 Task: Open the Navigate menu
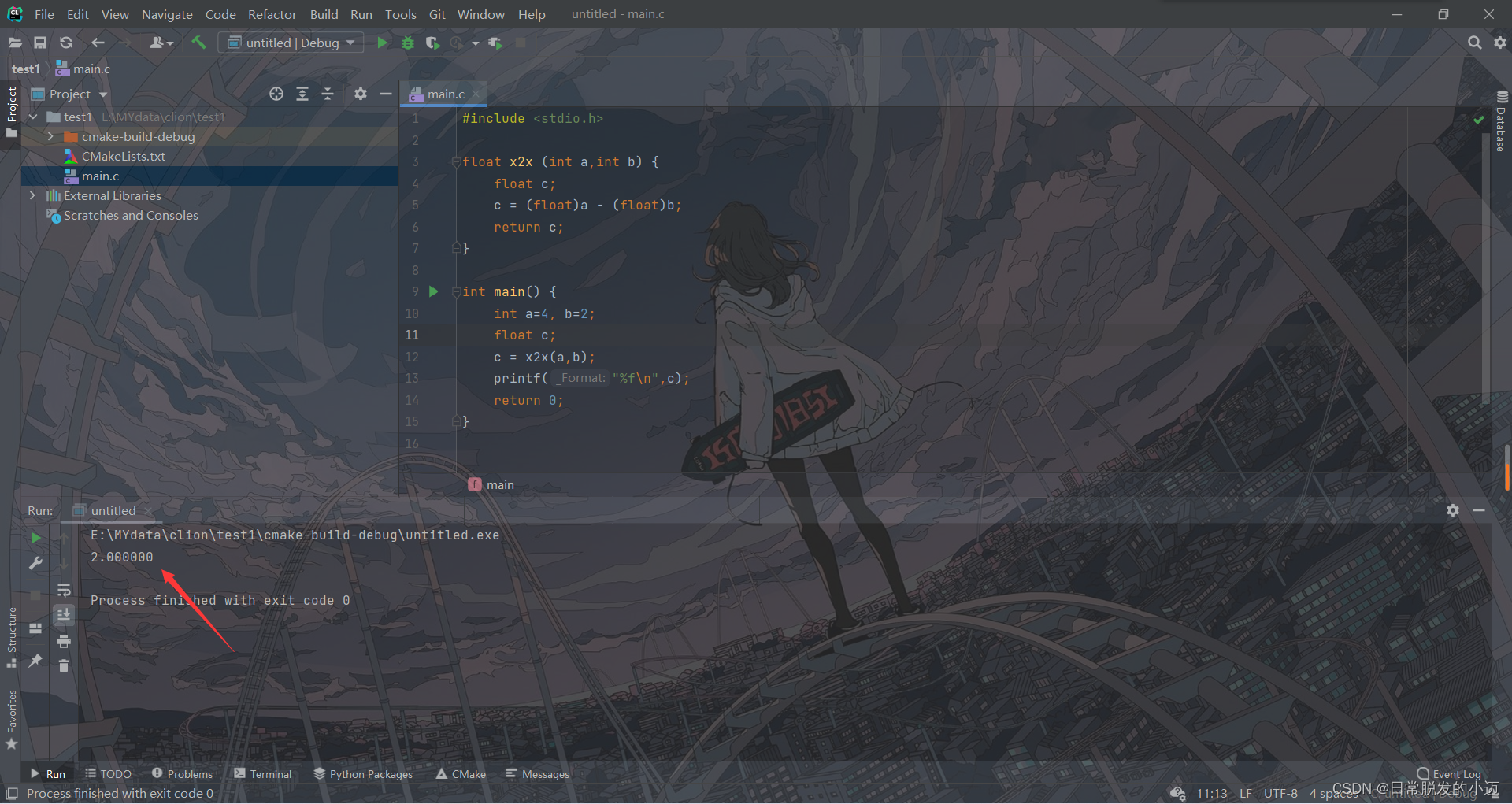(167, 14)
